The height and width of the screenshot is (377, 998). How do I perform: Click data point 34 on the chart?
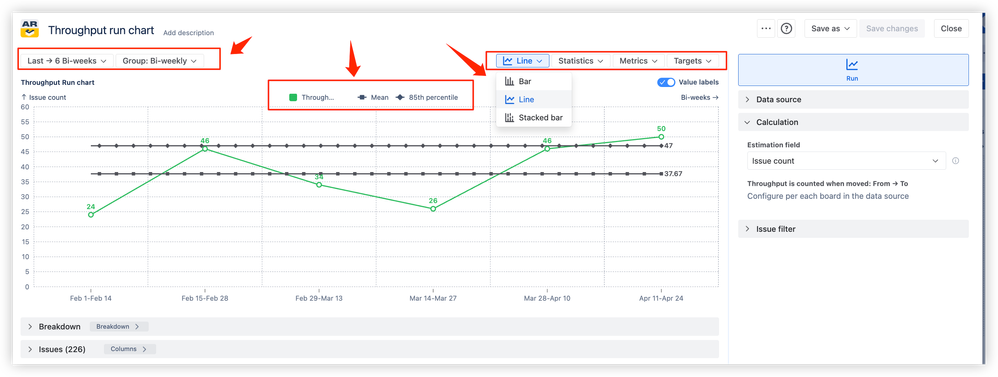click(319, 185)
